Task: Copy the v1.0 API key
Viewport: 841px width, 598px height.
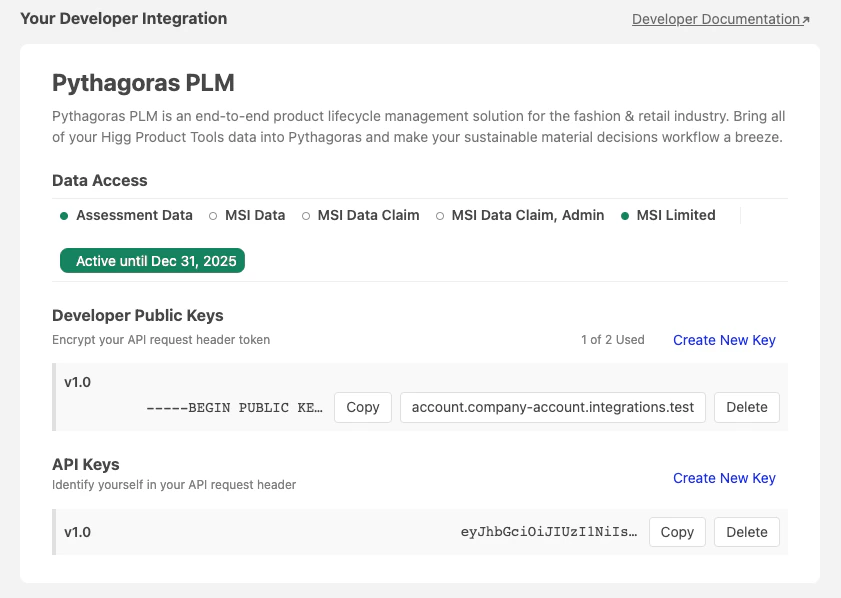Action: tap(677, 532)
